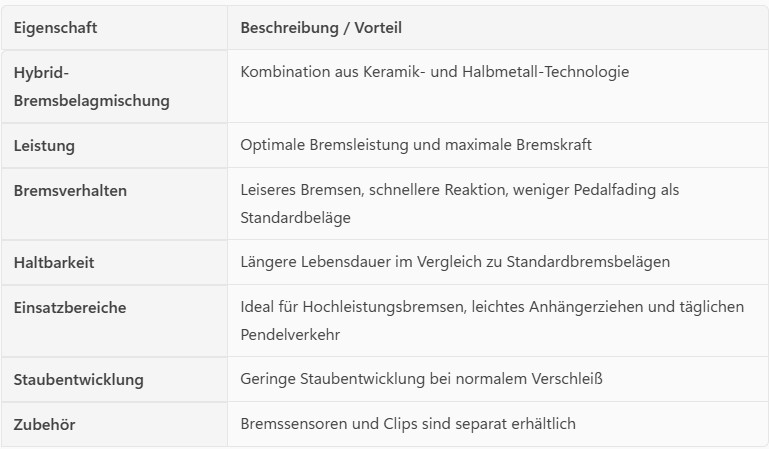
Task: Click the Bremsverhalten row label
Action: [x=70, y=191]
